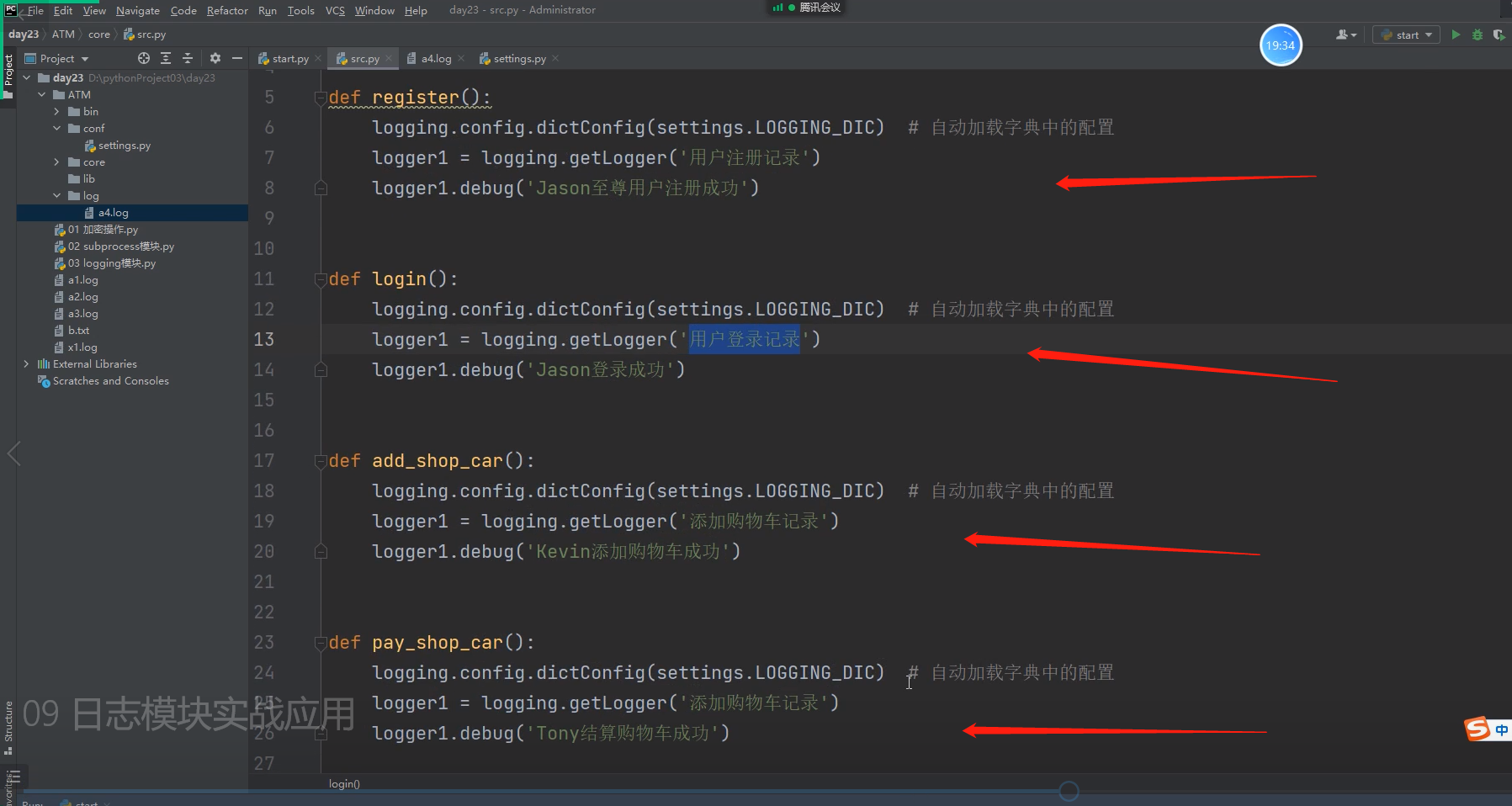The height and width of the screenshot is (806, 1512).
Task: Collapse the ATM folder
Action: [42, 94]
